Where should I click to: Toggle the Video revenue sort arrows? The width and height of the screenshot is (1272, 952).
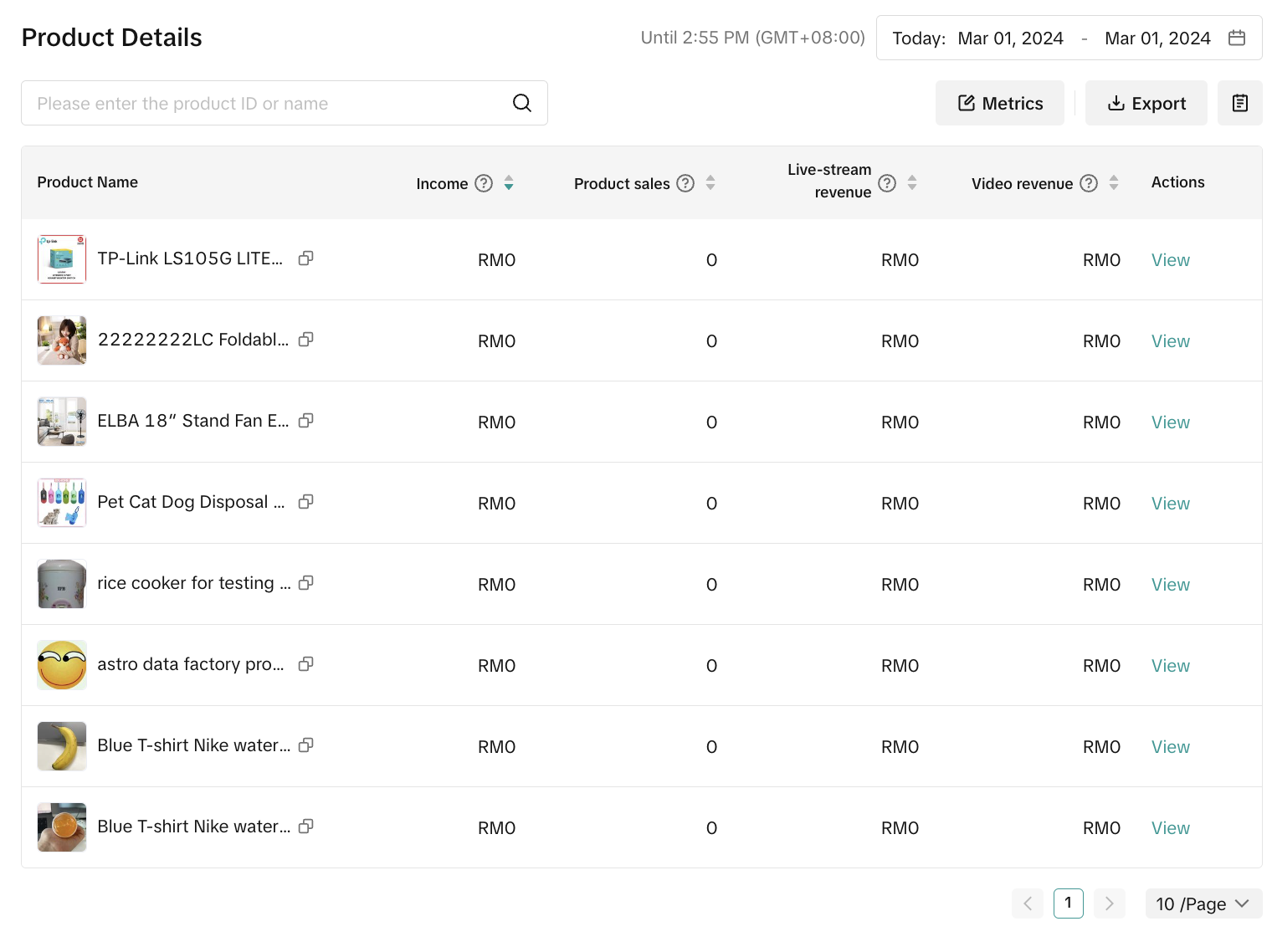1114,183
